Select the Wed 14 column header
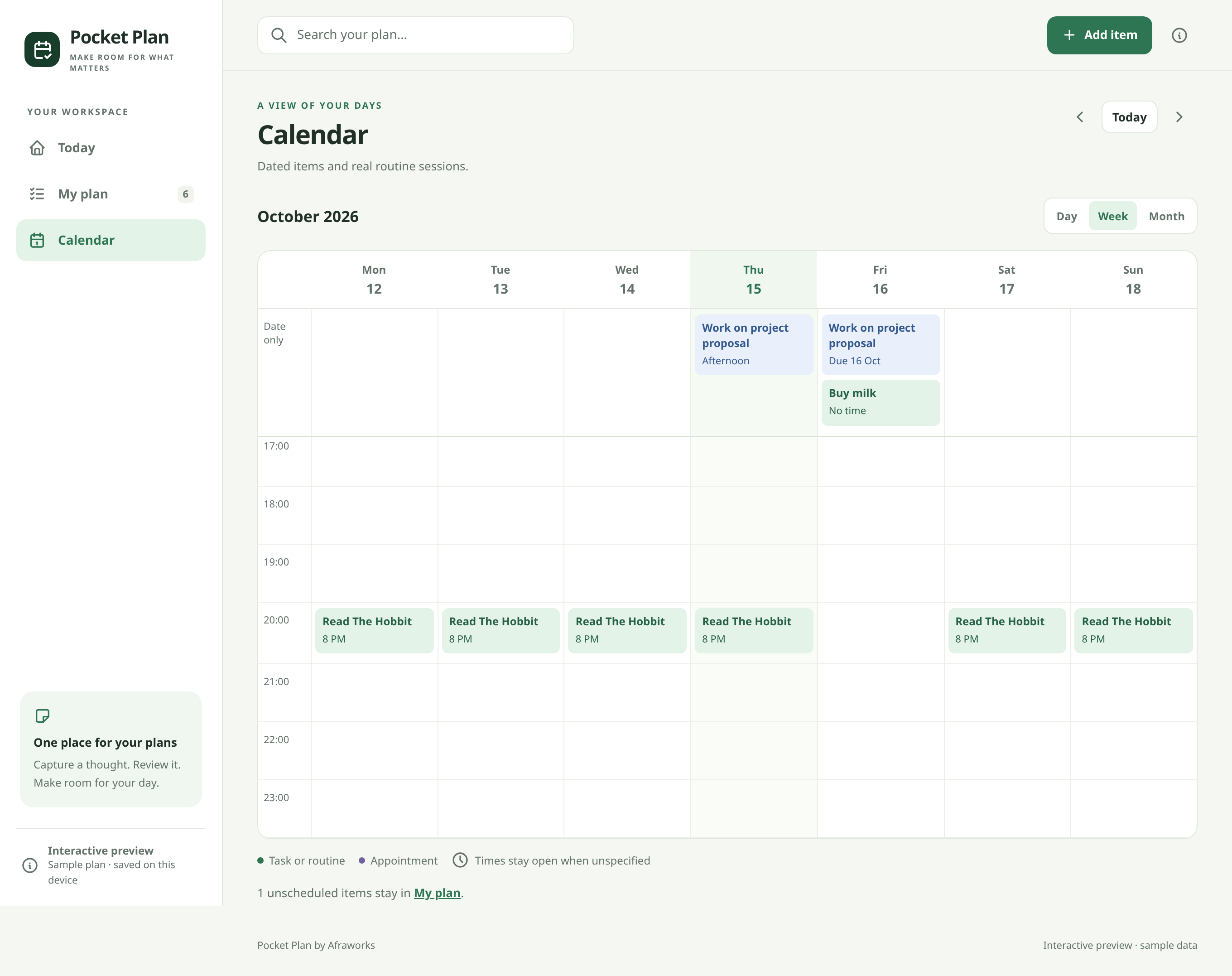1232x976 pixels. (x=627, y=280)
